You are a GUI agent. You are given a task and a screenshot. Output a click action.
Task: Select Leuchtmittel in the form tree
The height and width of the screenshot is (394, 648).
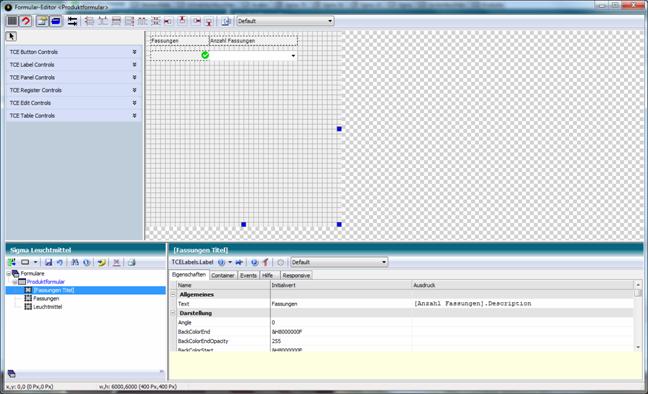pyautogui.click(x=48, y=307)
